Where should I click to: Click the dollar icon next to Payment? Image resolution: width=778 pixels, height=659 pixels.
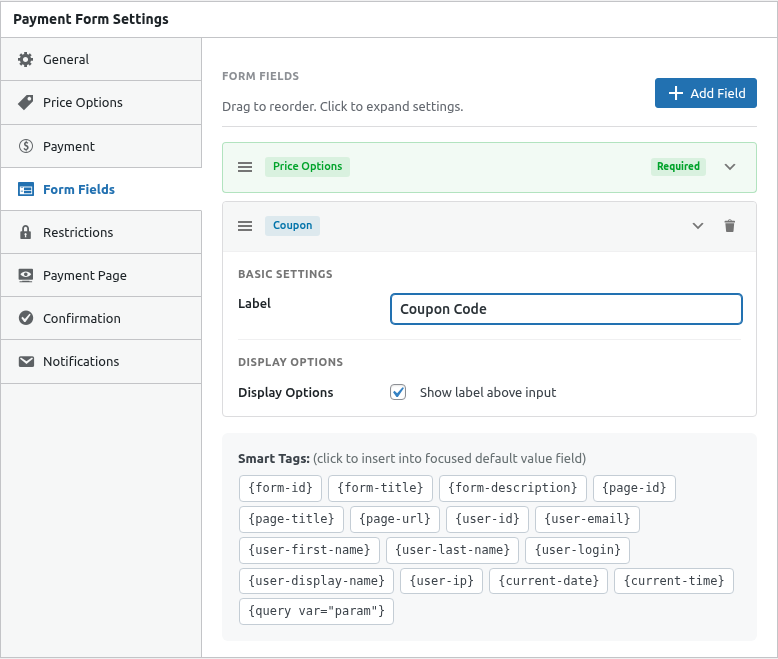[26, 146]
